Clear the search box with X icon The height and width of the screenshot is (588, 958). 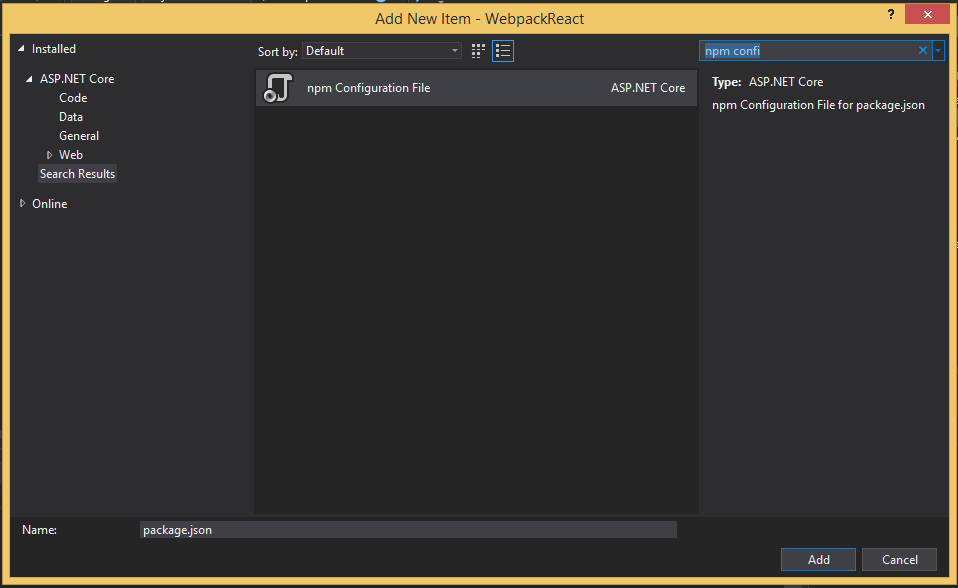[923, 50]
